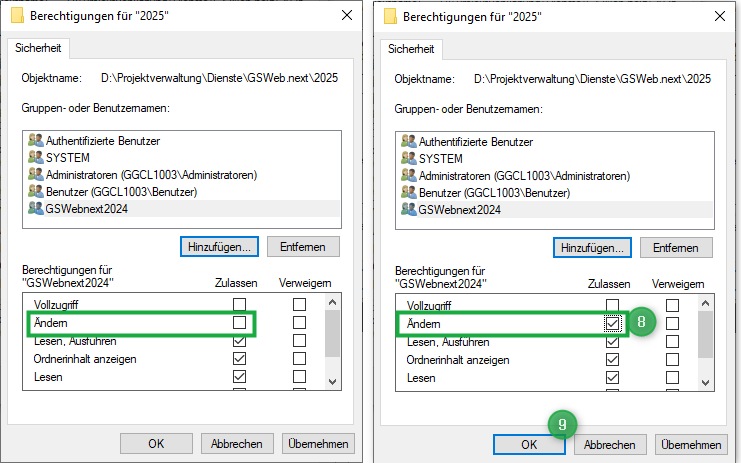Viewport: 741px width, 463px height.
Task: Confirm with OK in right dialog
Action: [529, 445]
